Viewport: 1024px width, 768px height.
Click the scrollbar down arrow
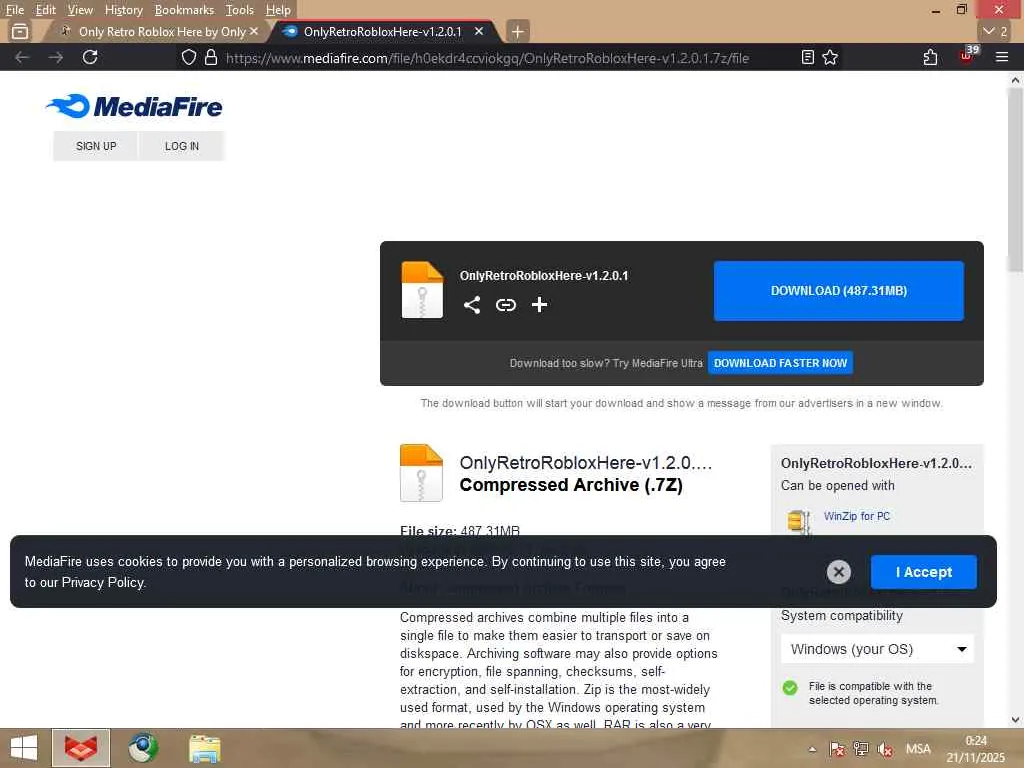pos(1015,720)
